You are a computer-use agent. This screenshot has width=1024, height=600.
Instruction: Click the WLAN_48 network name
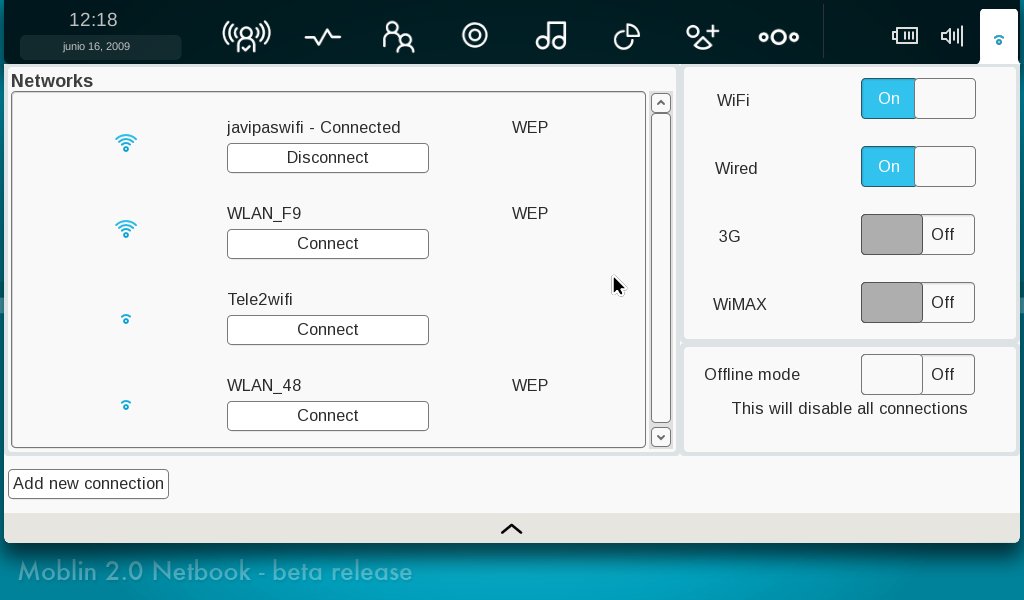264,386
